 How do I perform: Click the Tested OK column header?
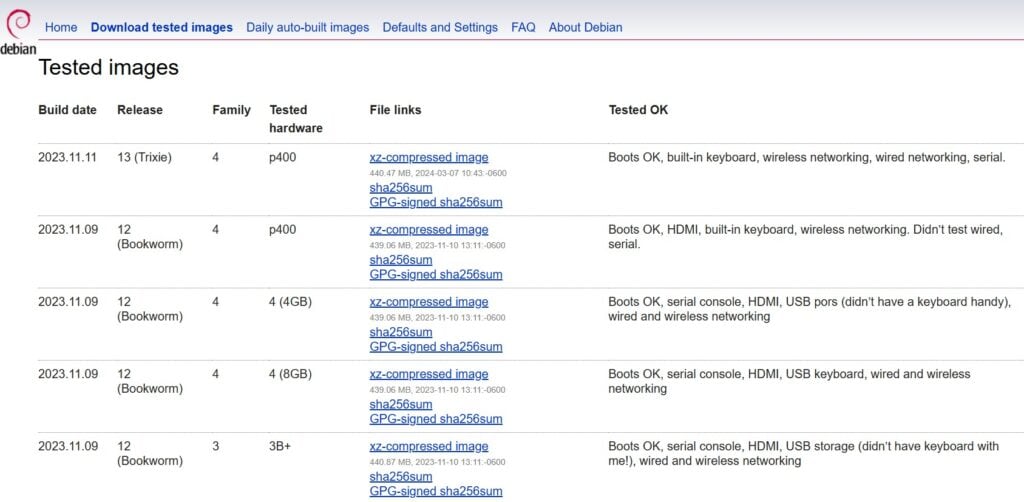(638, 110)
